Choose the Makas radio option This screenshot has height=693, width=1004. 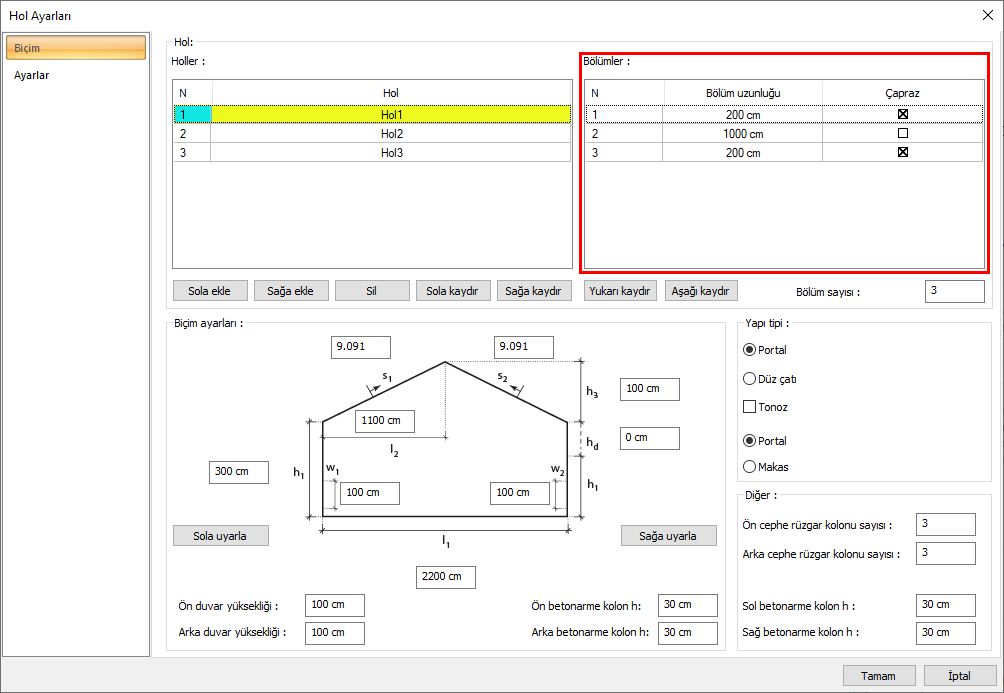tap(750, 466)
